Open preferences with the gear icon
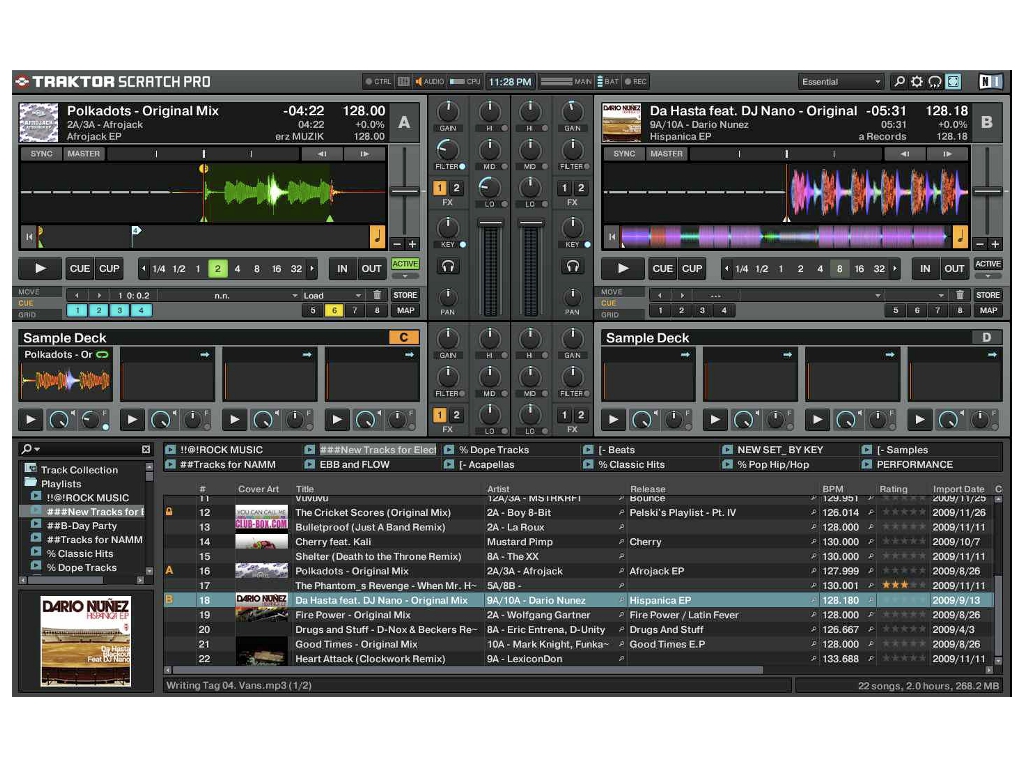The width and height of the screenshot is (1024, 768). 917,82
